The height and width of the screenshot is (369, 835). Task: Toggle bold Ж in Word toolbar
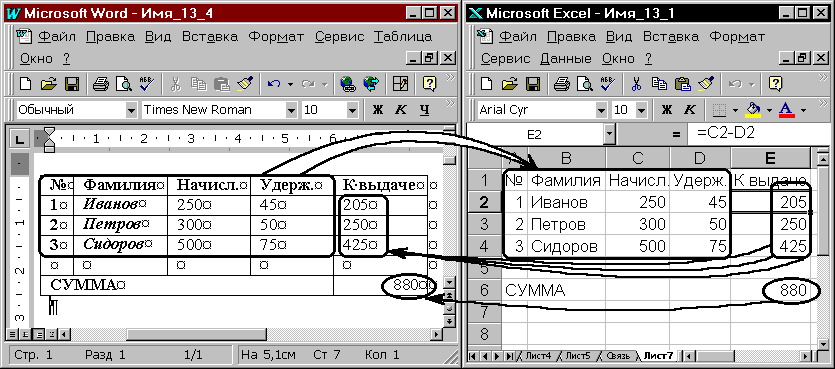(378, 110)
